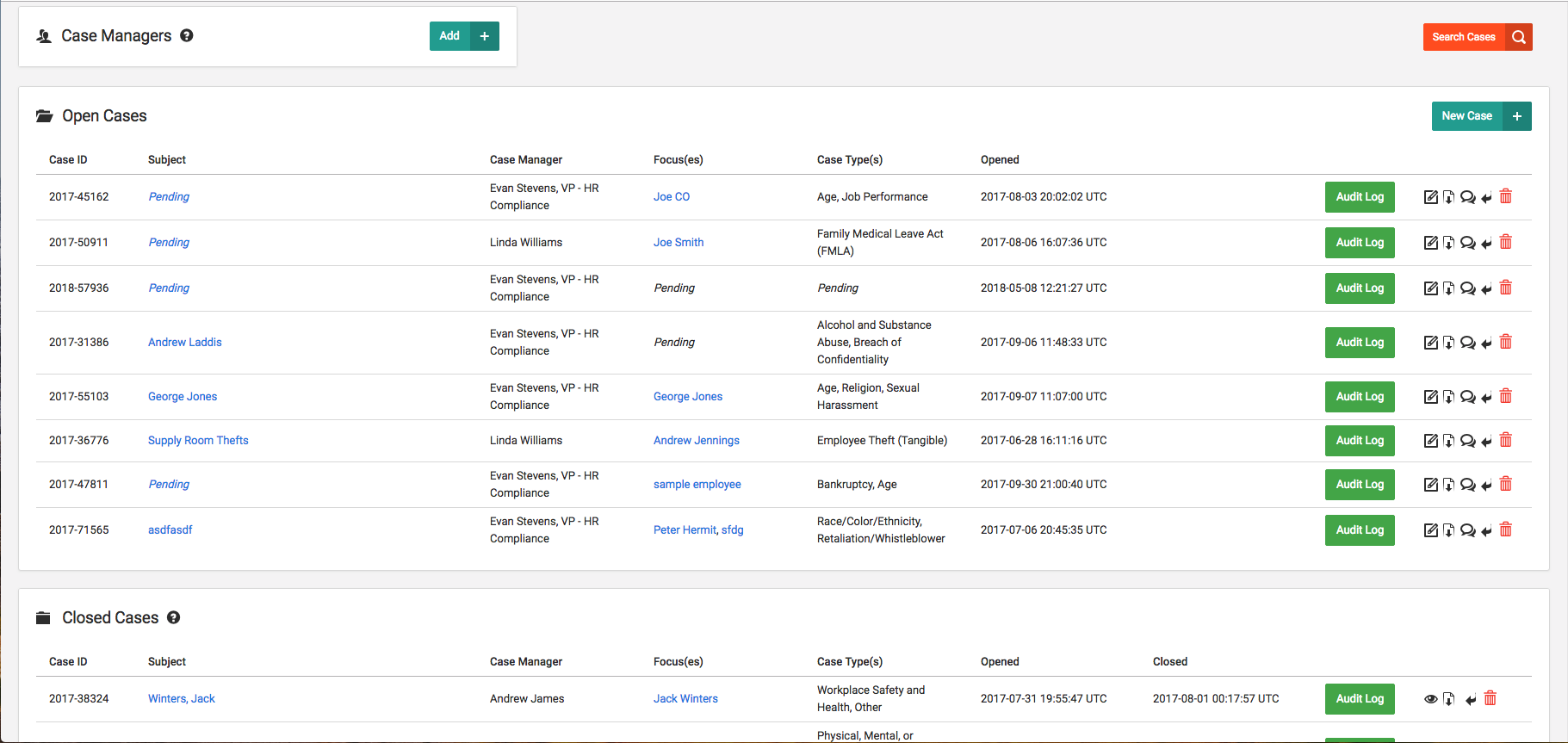Click the Opened column header in Open Cases

(x=1000, y=160)
